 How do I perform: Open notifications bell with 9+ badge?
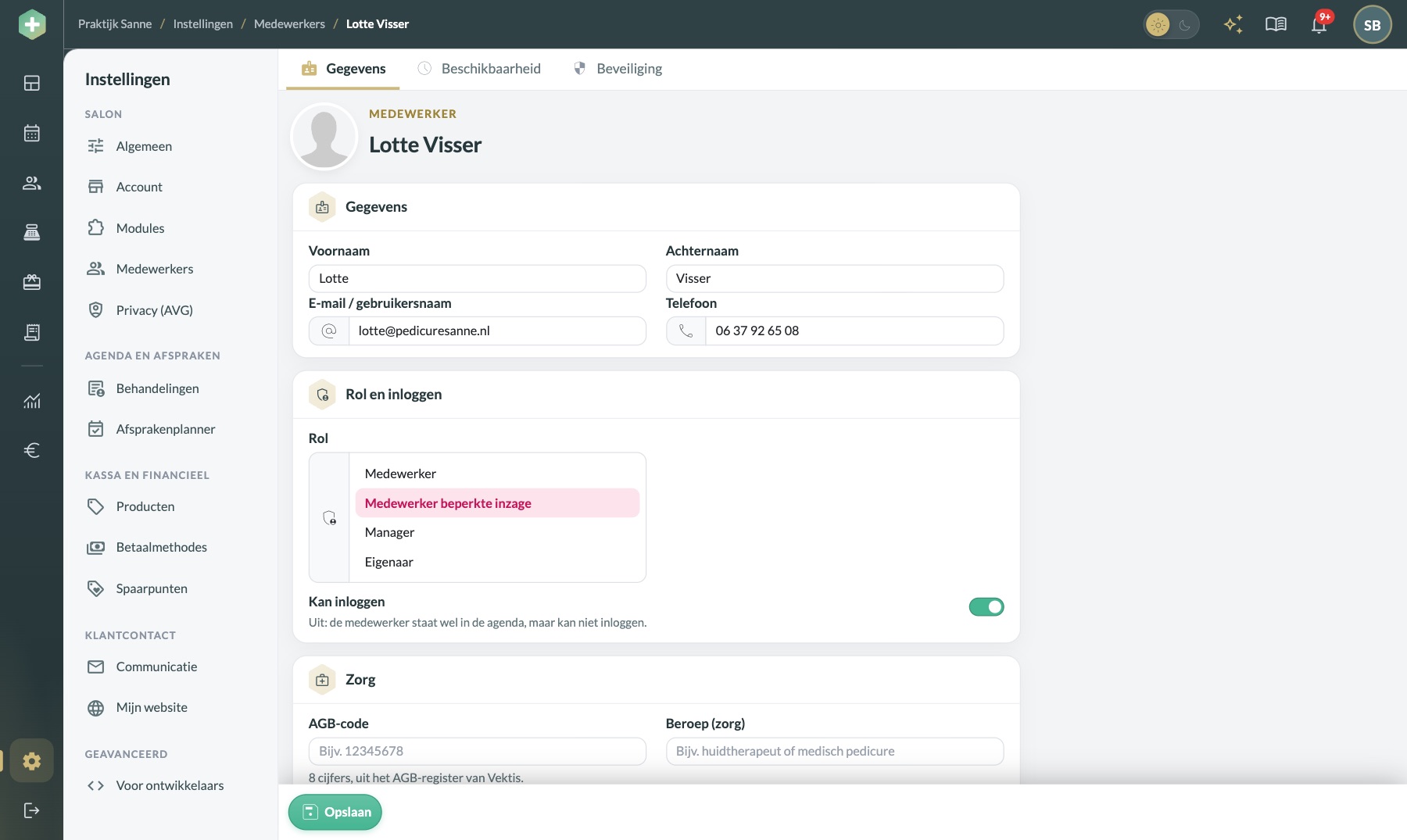pos(1319,24)
